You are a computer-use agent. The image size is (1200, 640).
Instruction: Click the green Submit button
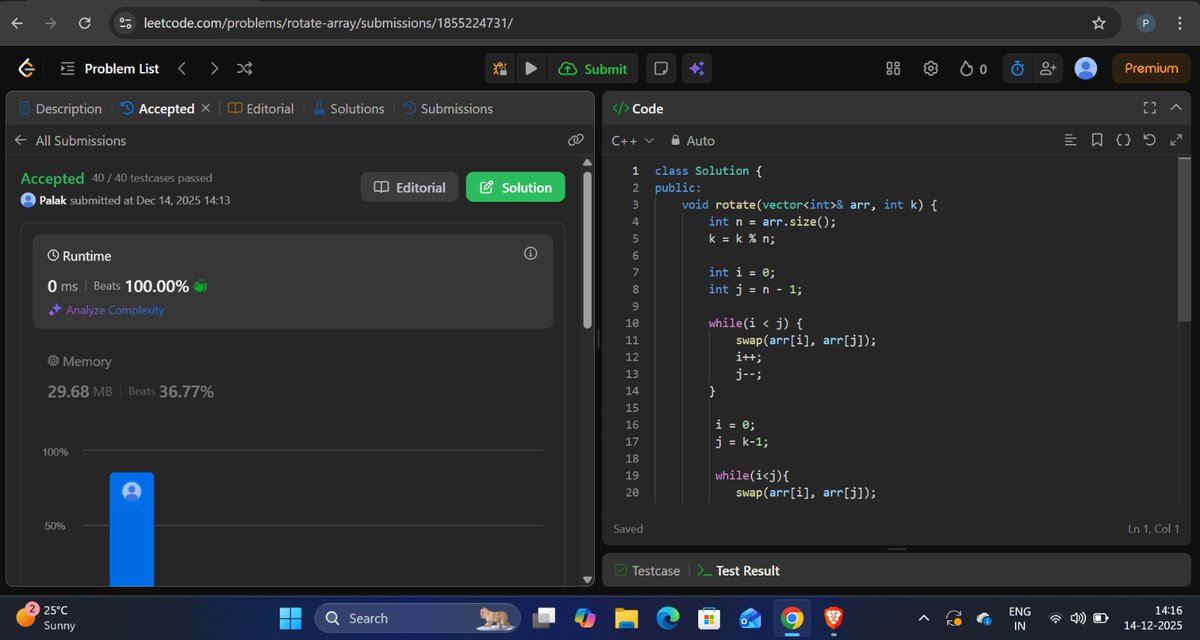click(593, 68)
